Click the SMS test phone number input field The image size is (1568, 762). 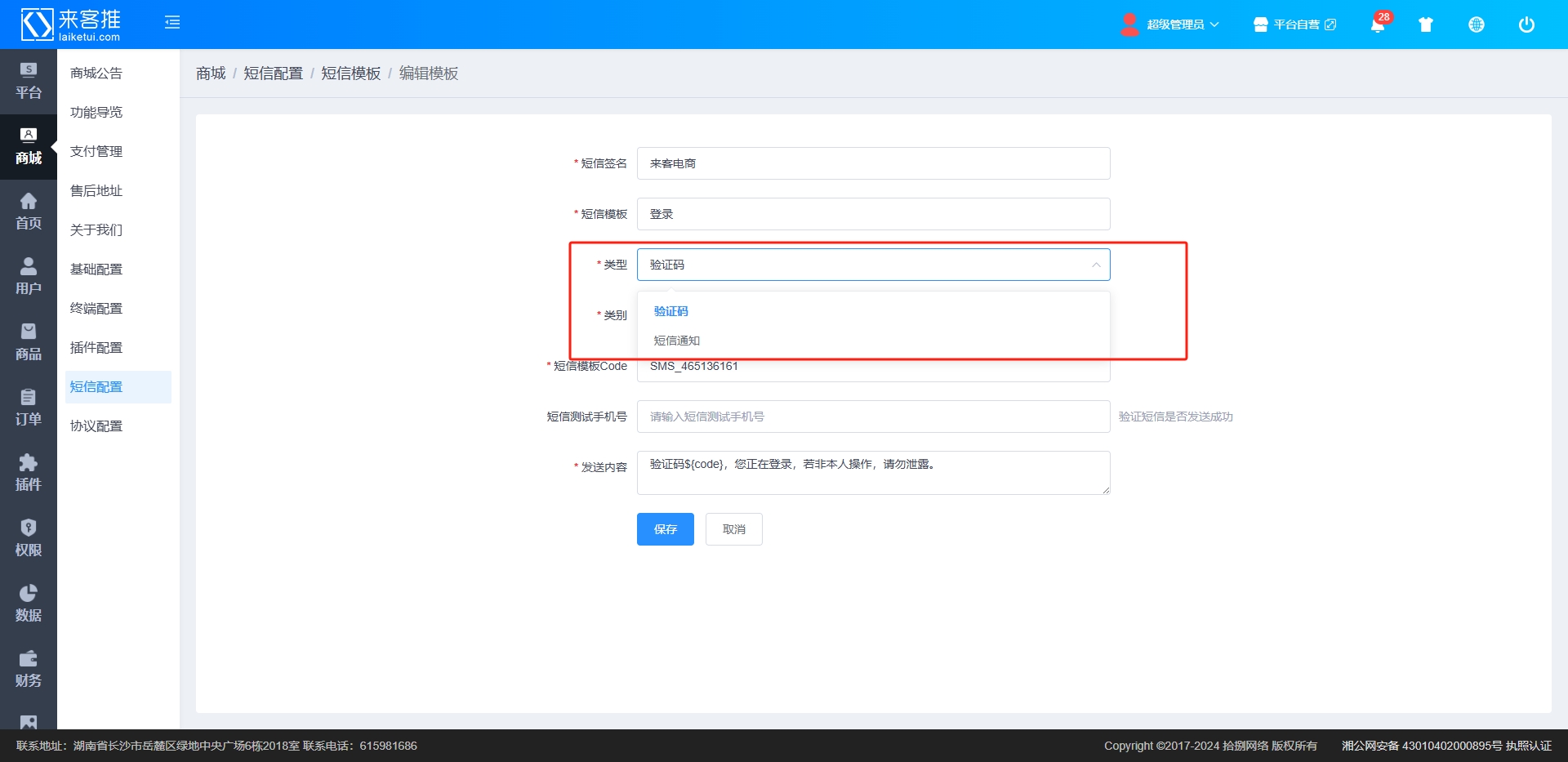pyautogui.click(x=873, y=417)
